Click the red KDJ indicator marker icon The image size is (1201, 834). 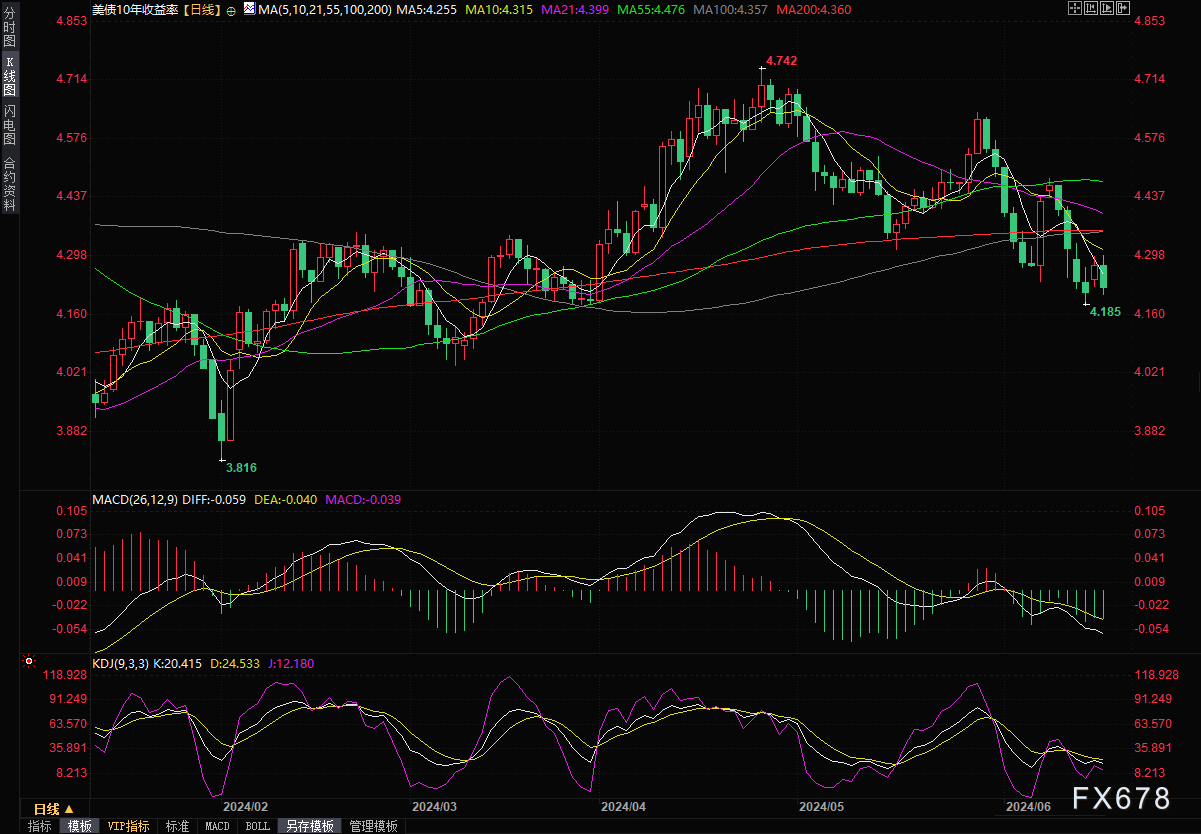29,661
